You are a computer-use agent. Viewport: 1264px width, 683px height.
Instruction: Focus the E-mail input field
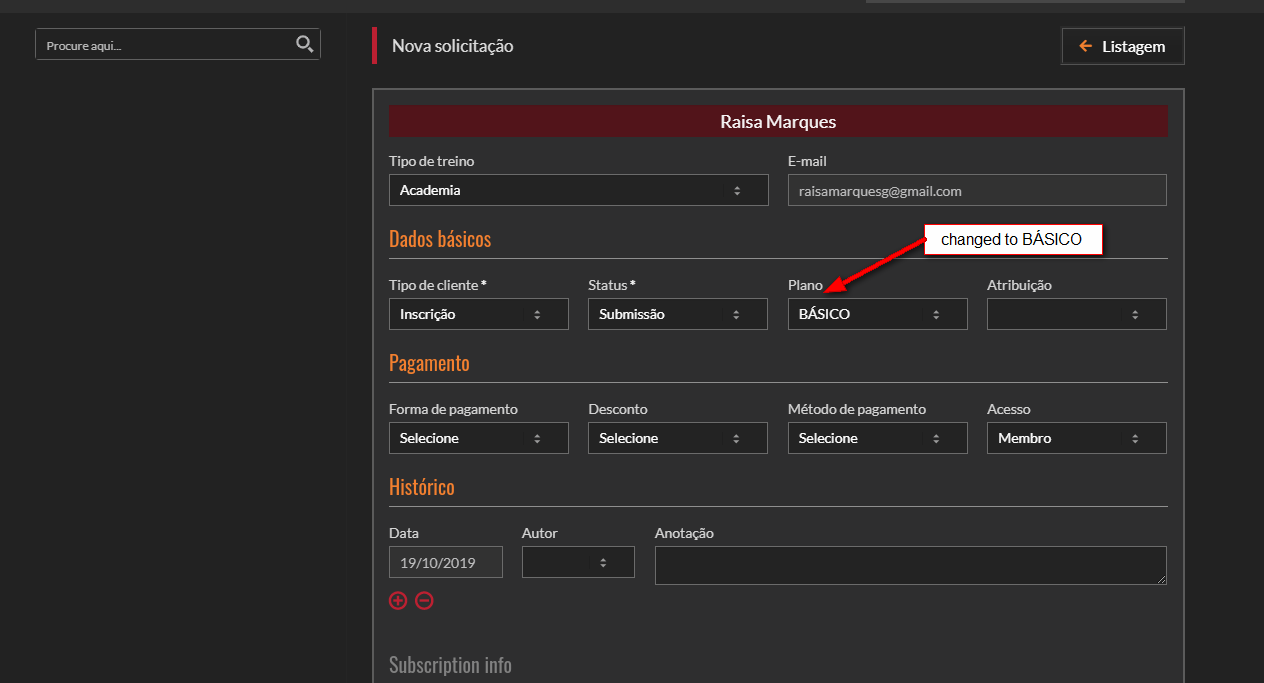(x=977, y=190)
